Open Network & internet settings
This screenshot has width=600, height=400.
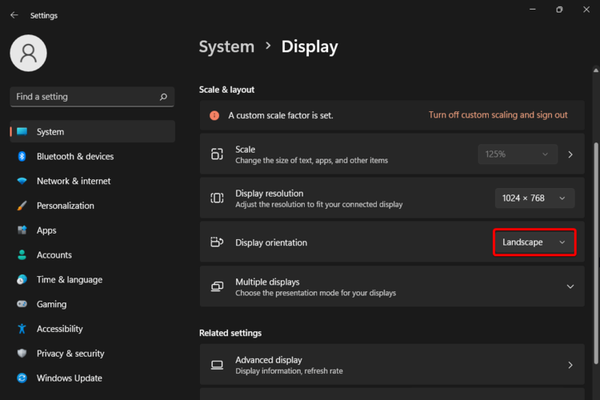[93, 181]
